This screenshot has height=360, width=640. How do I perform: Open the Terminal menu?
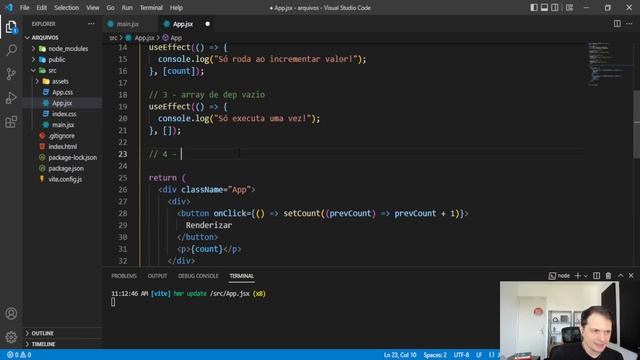151,8
